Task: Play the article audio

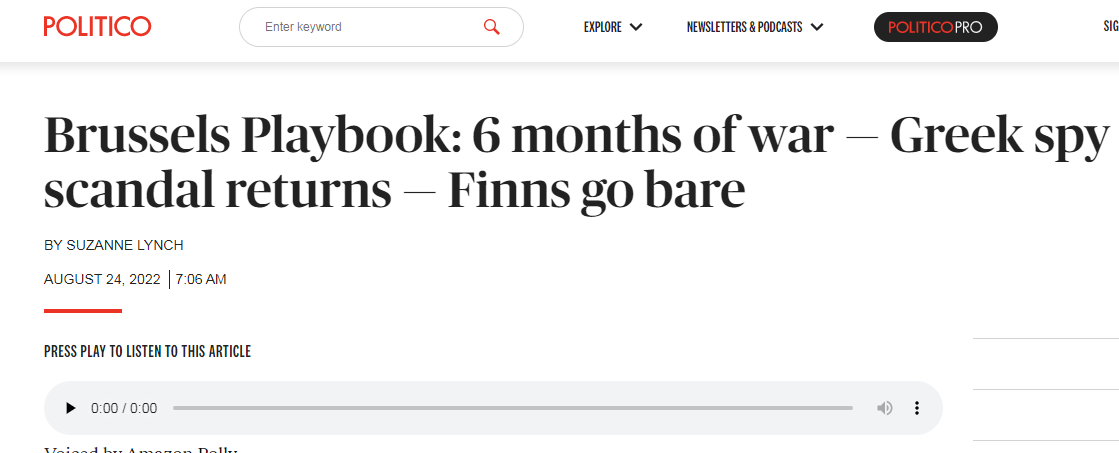Action: (70, 408)
